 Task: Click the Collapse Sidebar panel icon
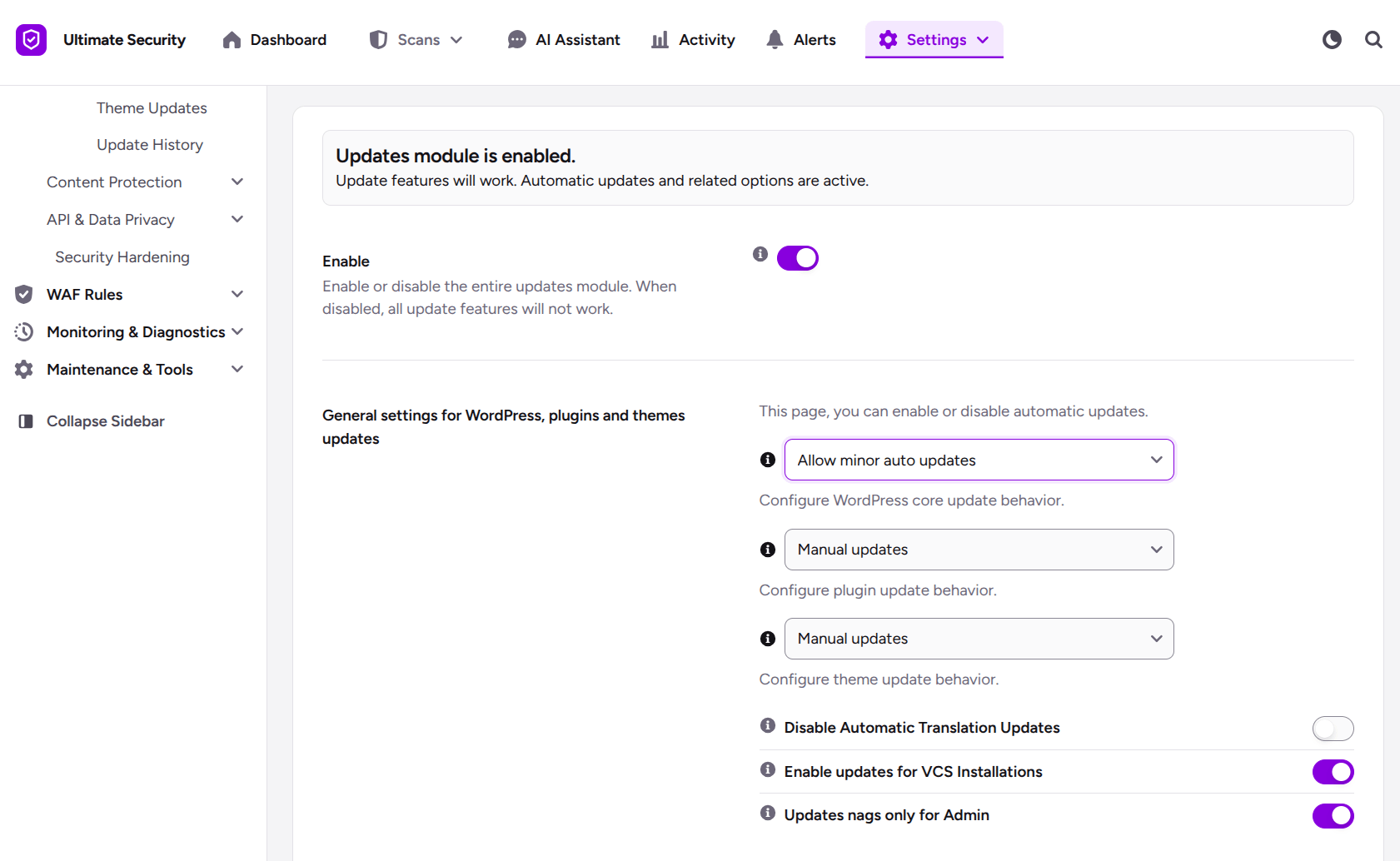tap(26, 421)
